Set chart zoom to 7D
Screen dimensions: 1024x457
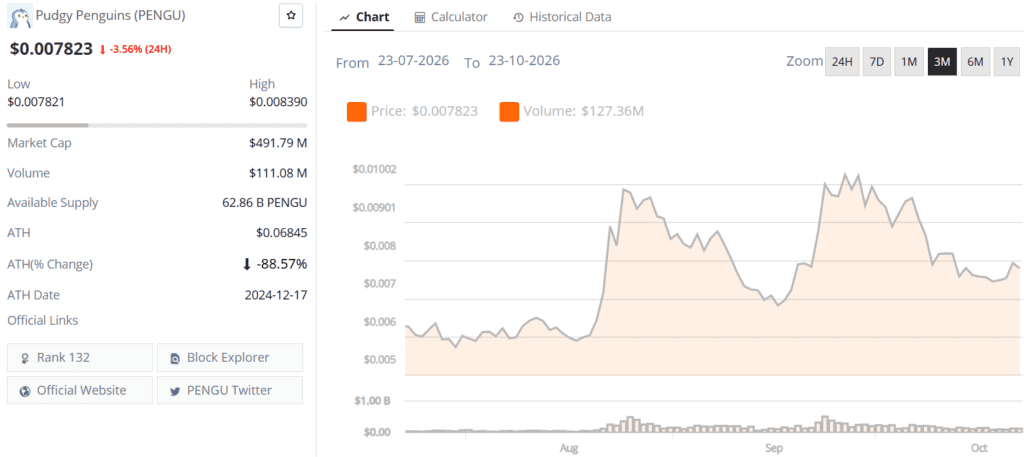(x=876, y=62)
